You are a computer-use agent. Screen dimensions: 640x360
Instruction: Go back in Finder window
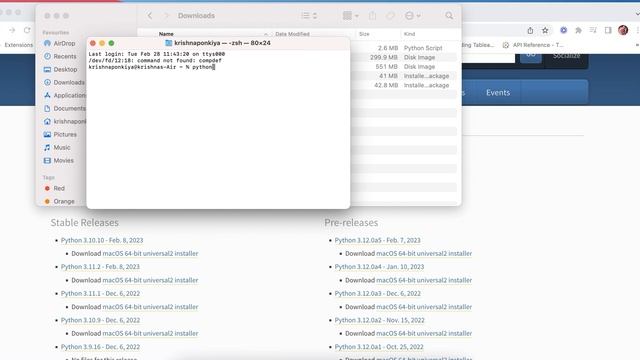coord(150,16)
